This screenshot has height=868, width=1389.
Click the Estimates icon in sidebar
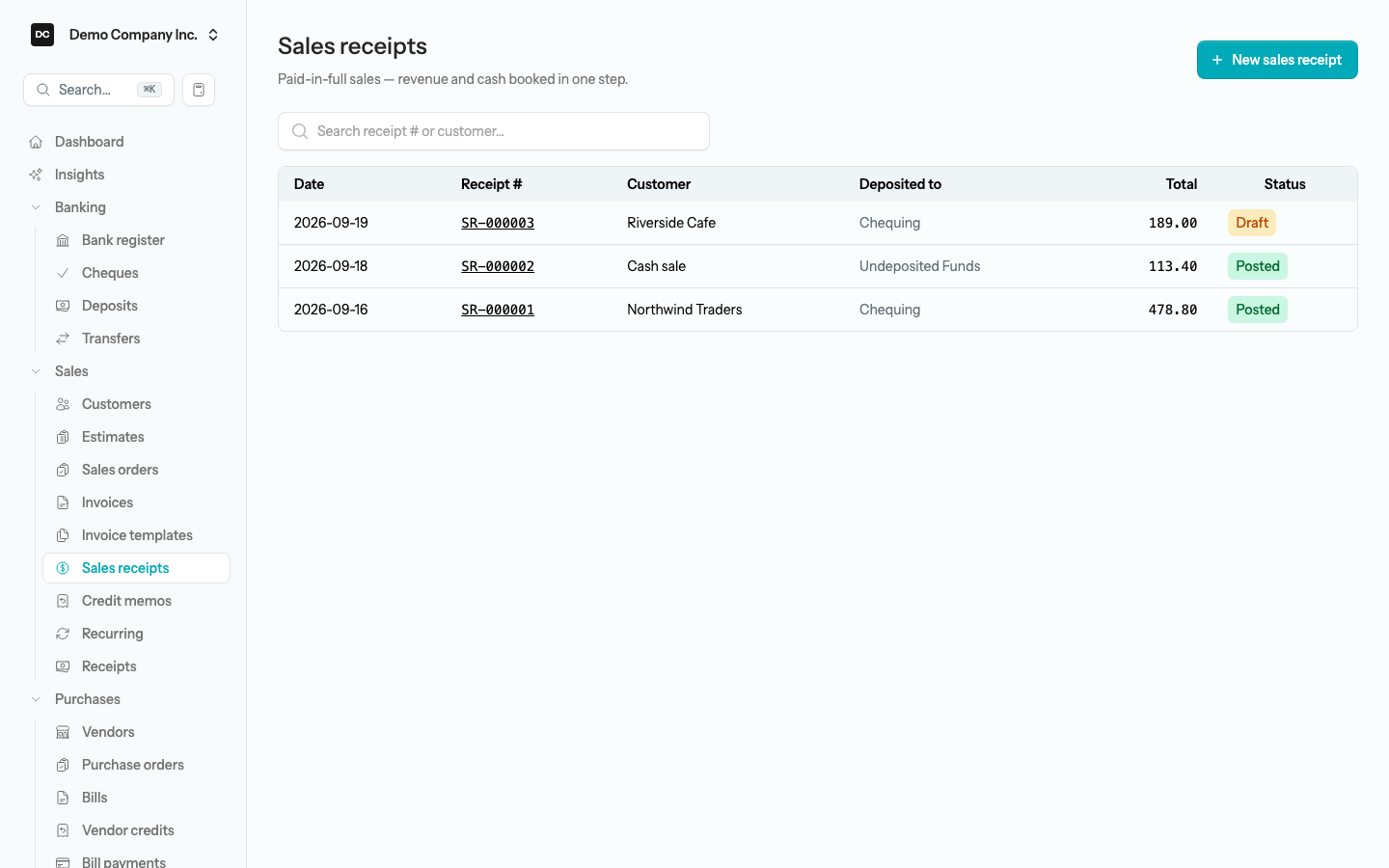63,437
